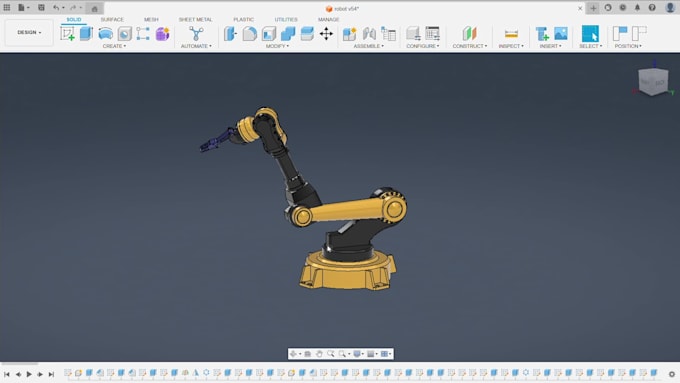Select the Insert Canvas image tool

point(561,34)
